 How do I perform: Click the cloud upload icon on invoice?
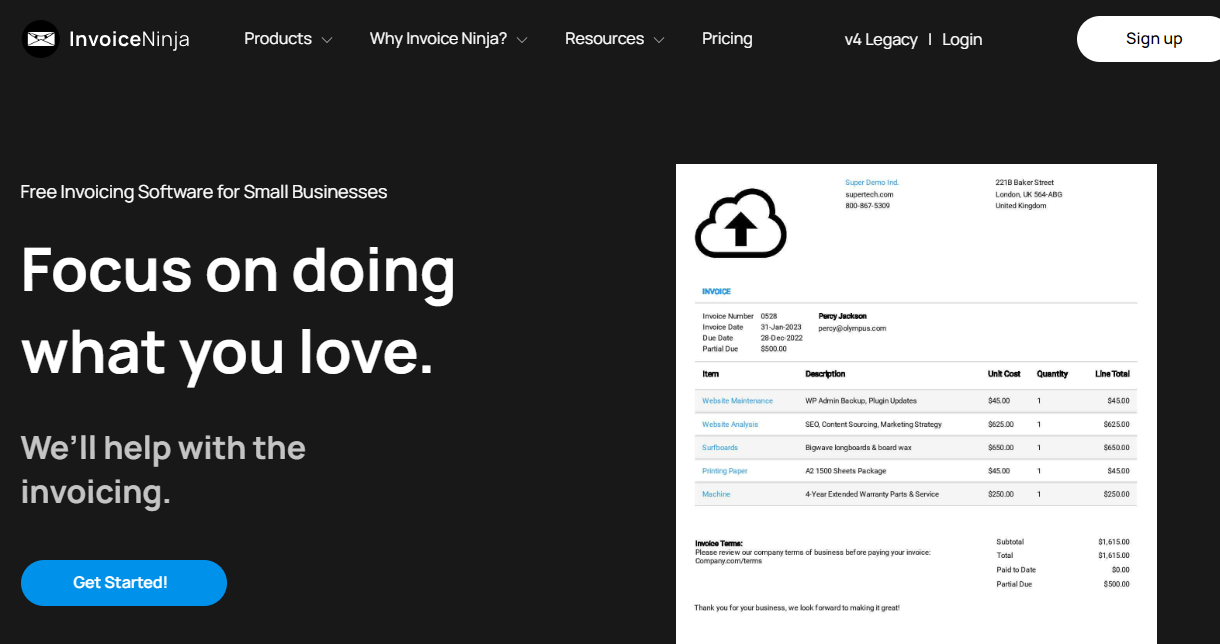741,224
